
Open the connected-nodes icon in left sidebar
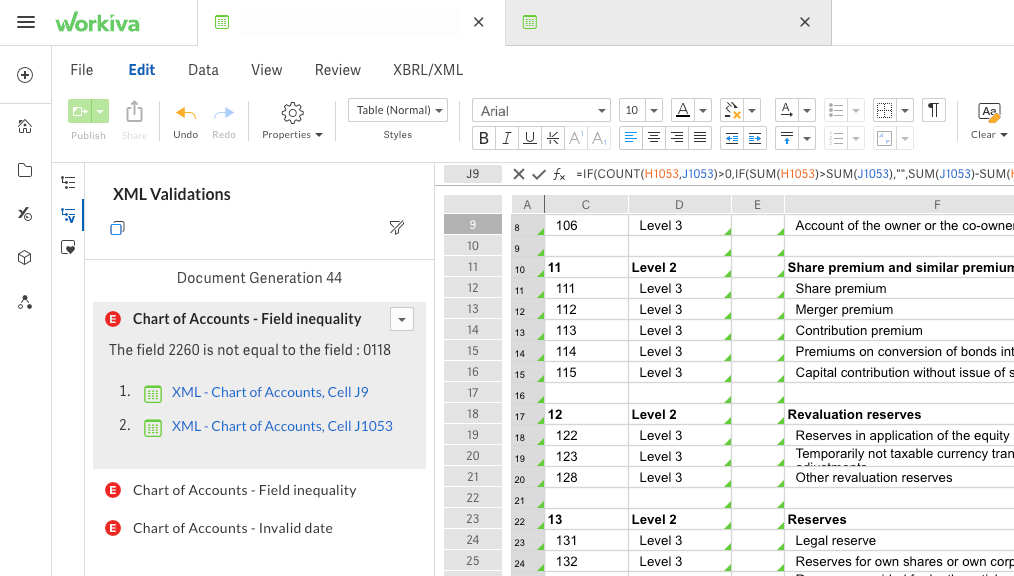click(25, 302)
